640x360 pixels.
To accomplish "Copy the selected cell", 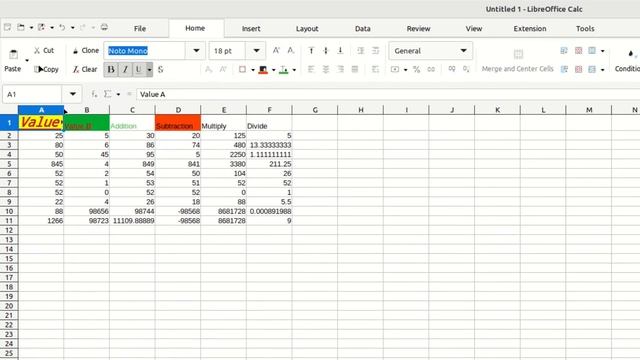I will [x=46, y=69].
